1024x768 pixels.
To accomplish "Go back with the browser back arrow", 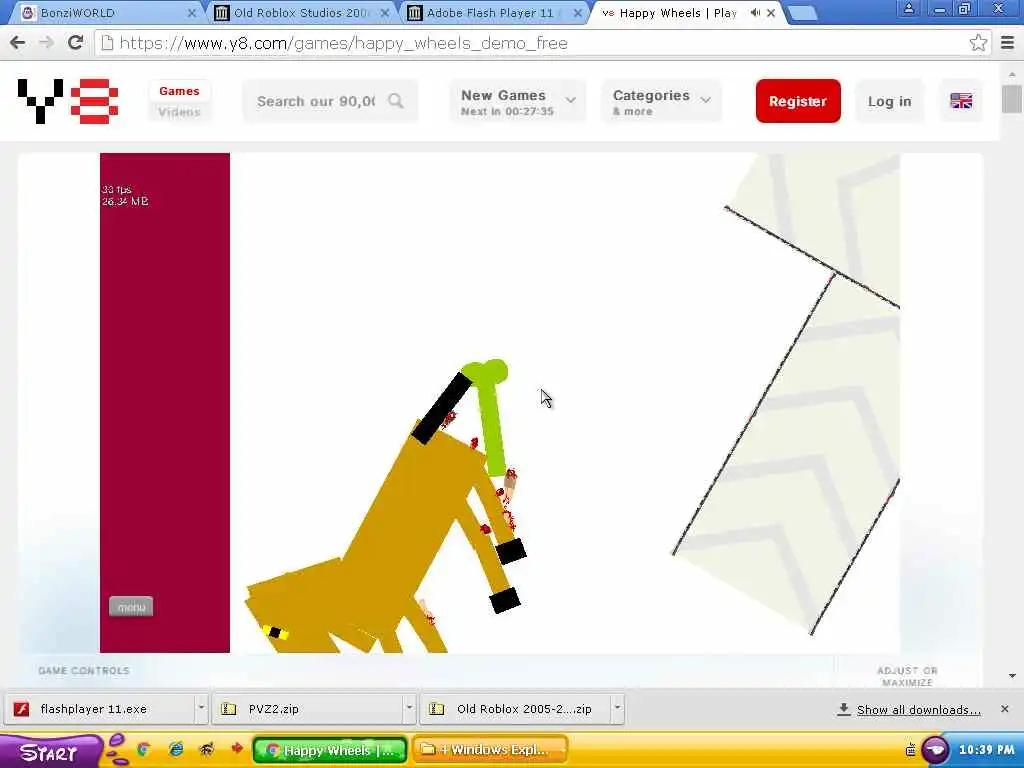I will pos(18,43).
